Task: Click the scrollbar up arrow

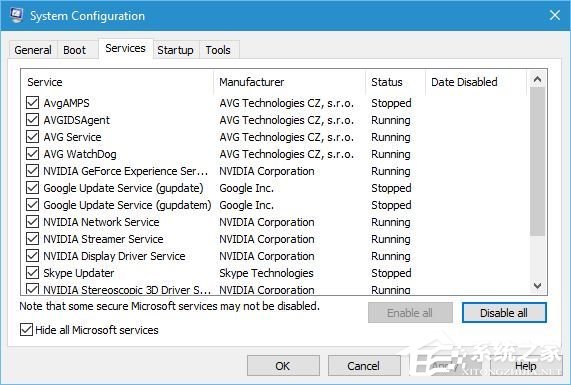Action: tap(537, 79)
